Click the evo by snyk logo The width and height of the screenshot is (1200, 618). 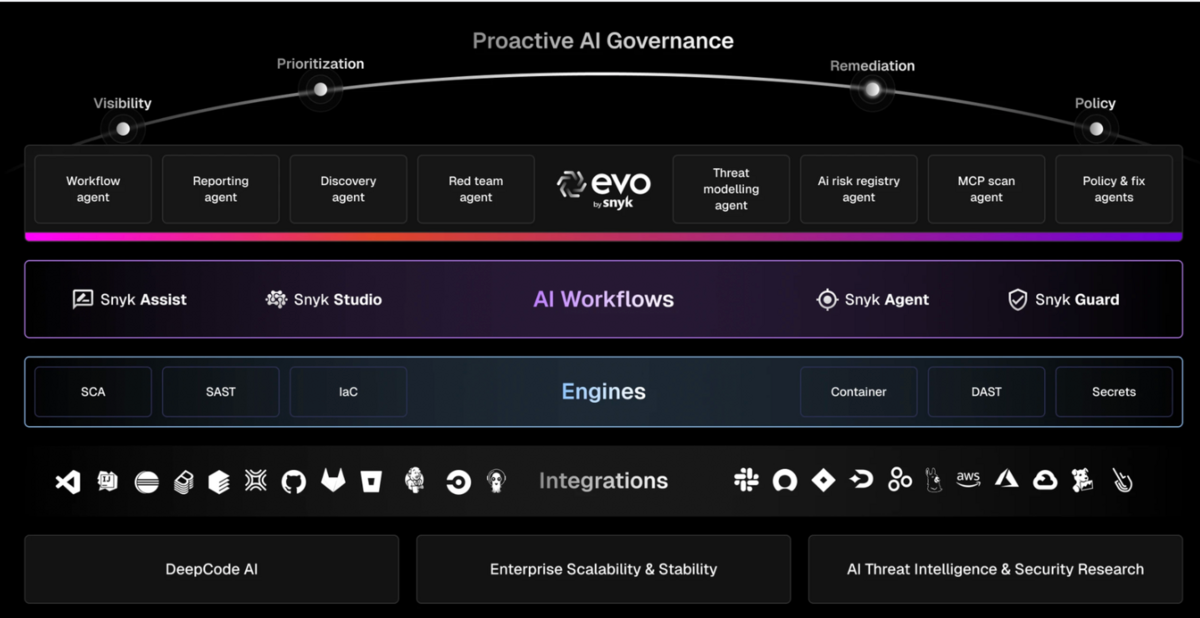pos(603,188)
